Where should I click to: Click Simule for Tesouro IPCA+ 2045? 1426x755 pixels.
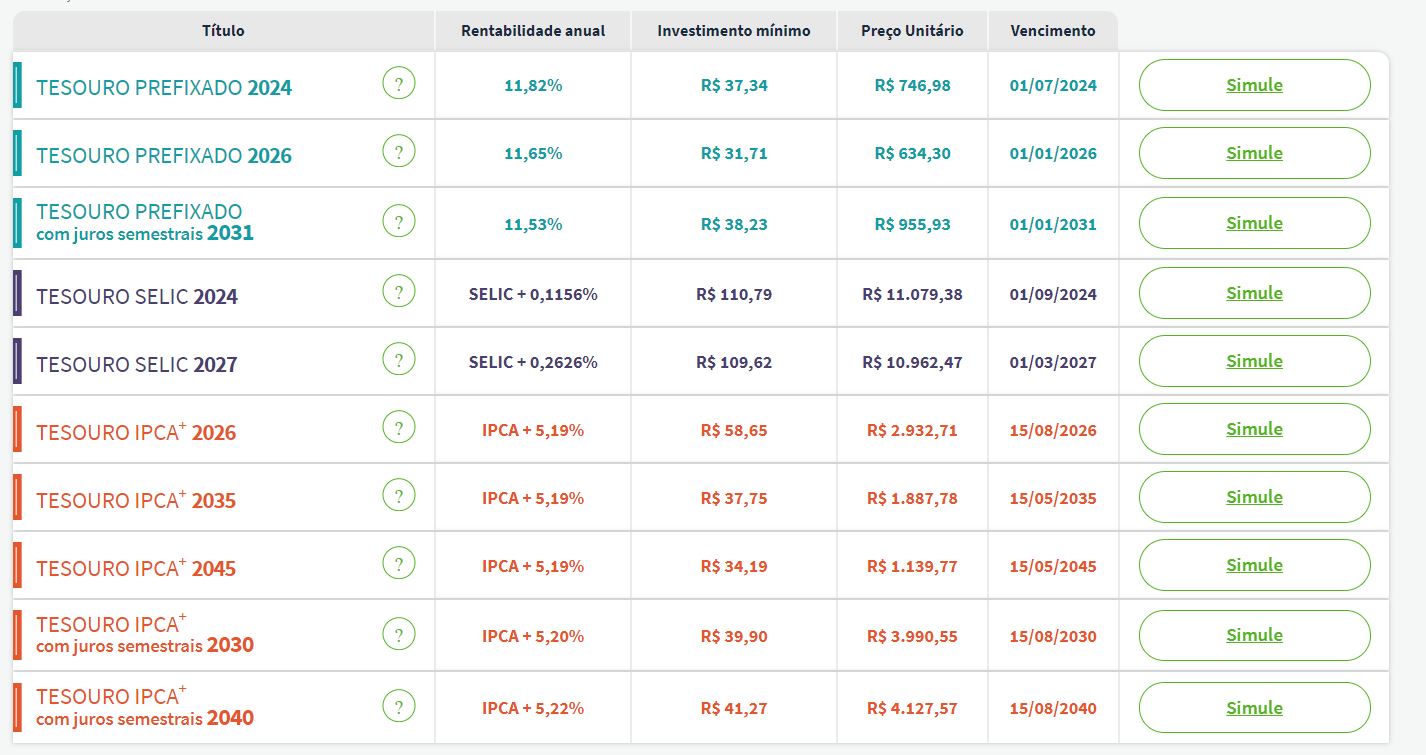(1254, 565)
